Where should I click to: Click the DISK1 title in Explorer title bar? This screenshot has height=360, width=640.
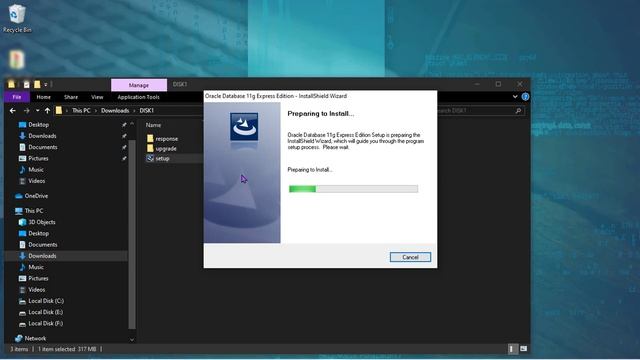point(180,84)
